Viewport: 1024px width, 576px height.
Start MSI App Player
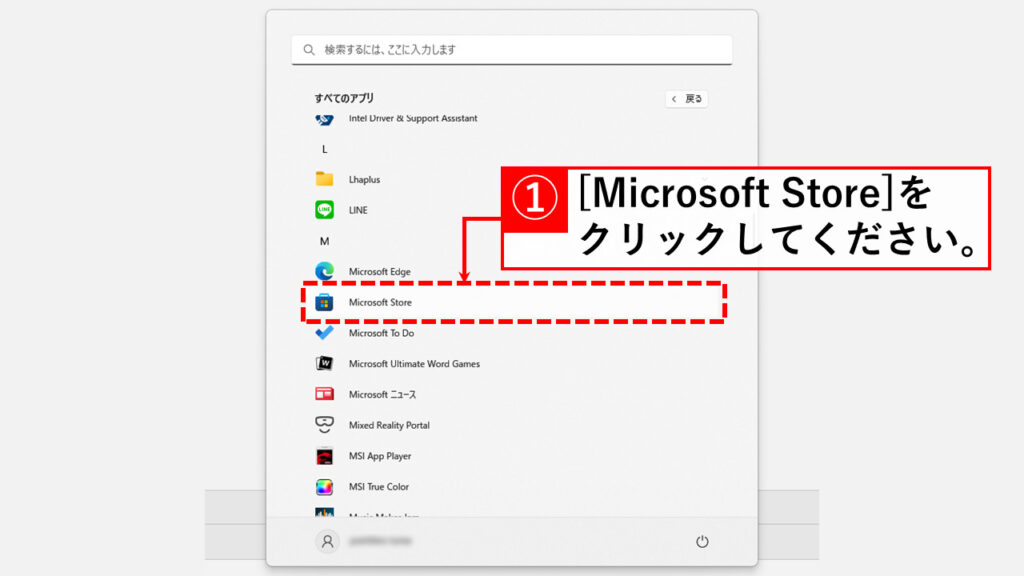click(379, 456)
